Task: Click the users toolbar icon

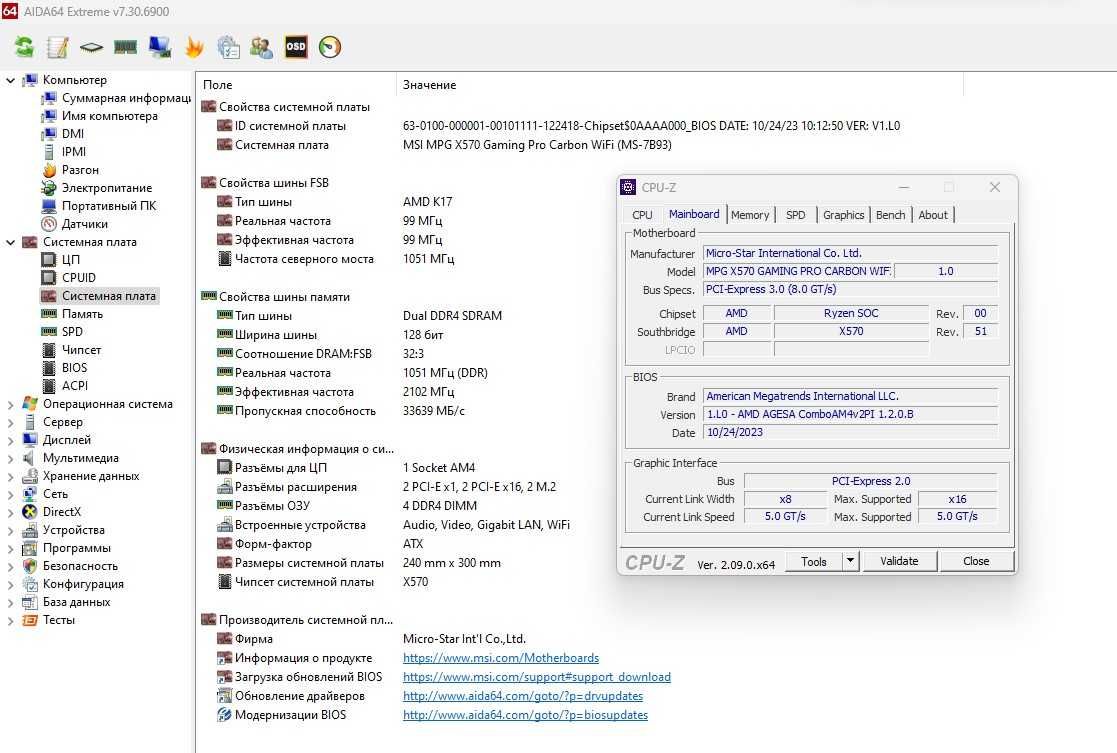Action: (261, 48)
